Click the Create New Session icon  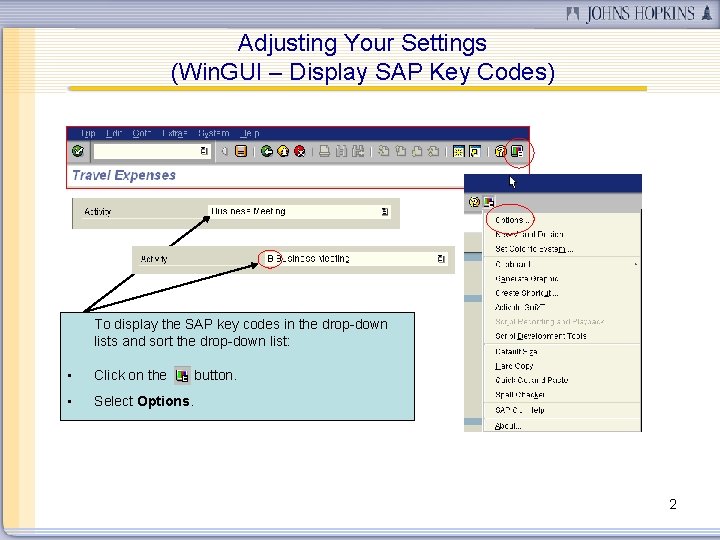(458, 151)
